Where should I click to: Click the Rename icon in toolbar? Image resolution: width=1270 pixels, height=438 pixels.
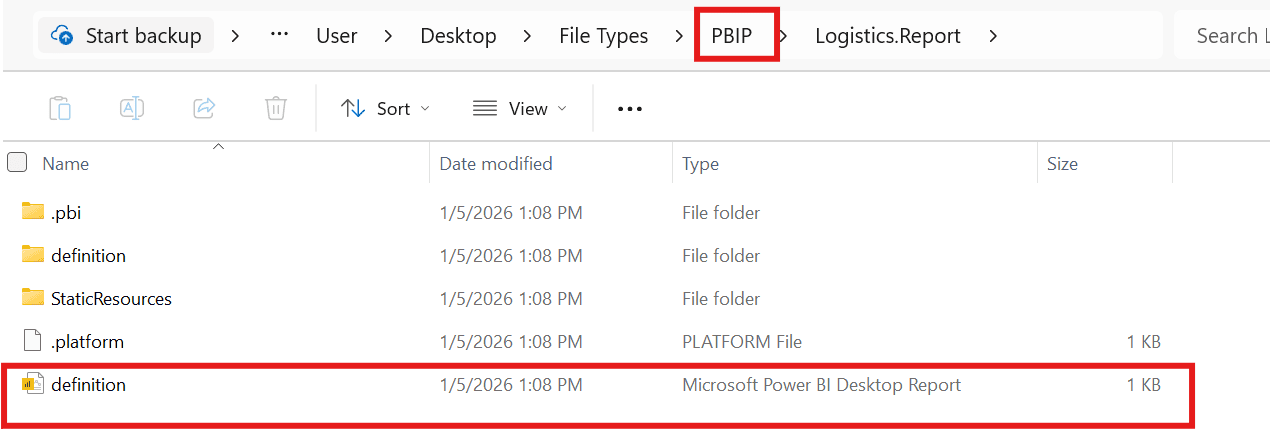(x=132, y=108)
